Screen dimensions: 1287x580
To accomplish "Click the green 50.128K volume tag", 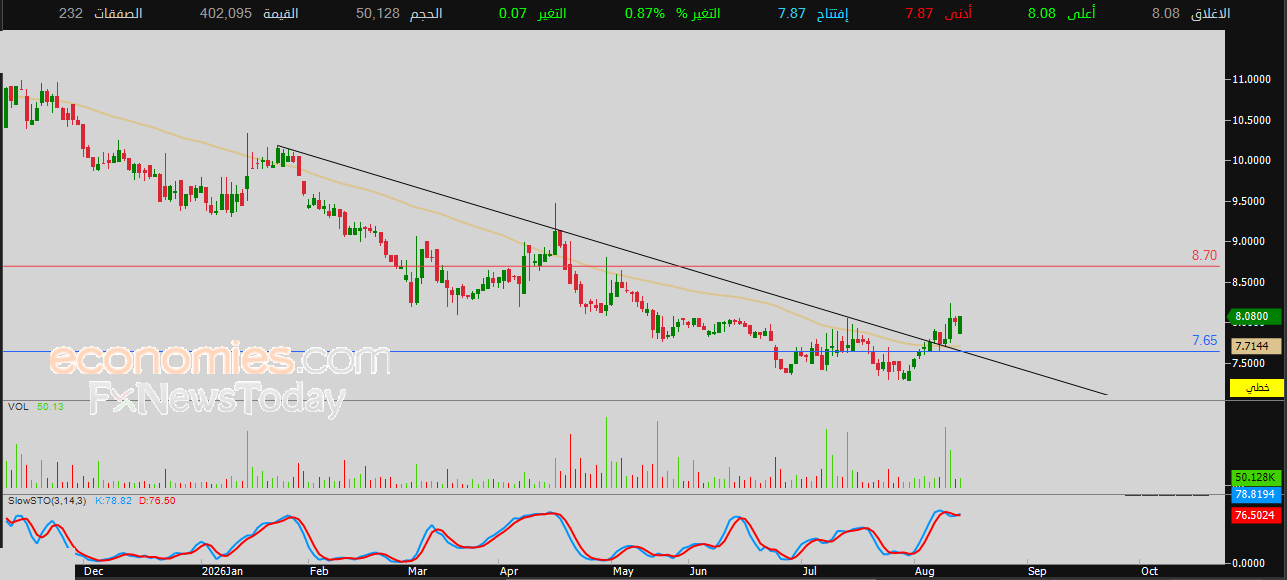I will tap(1257, 478).
